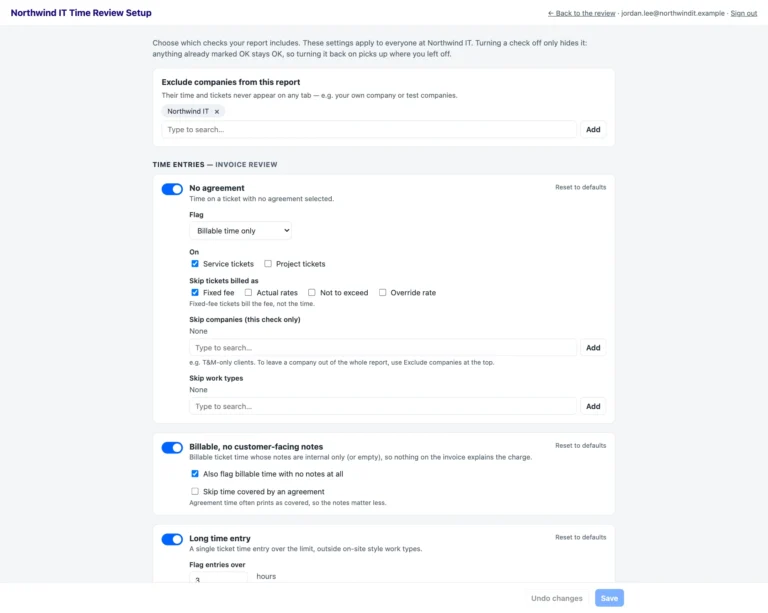The width and height of the screenshot is (768, 613).
Task: Click Exclude companies from this report heading
Action: click(x=231, y=82)
